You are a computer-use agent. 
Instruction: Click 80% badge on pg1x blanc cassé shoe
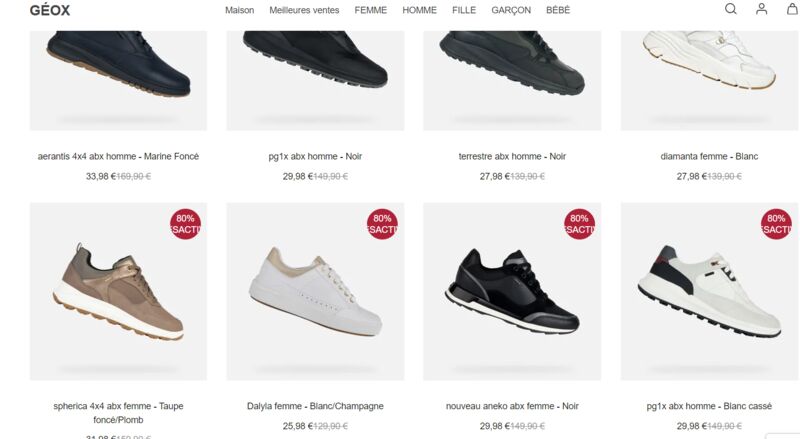[x=776, y=224]
